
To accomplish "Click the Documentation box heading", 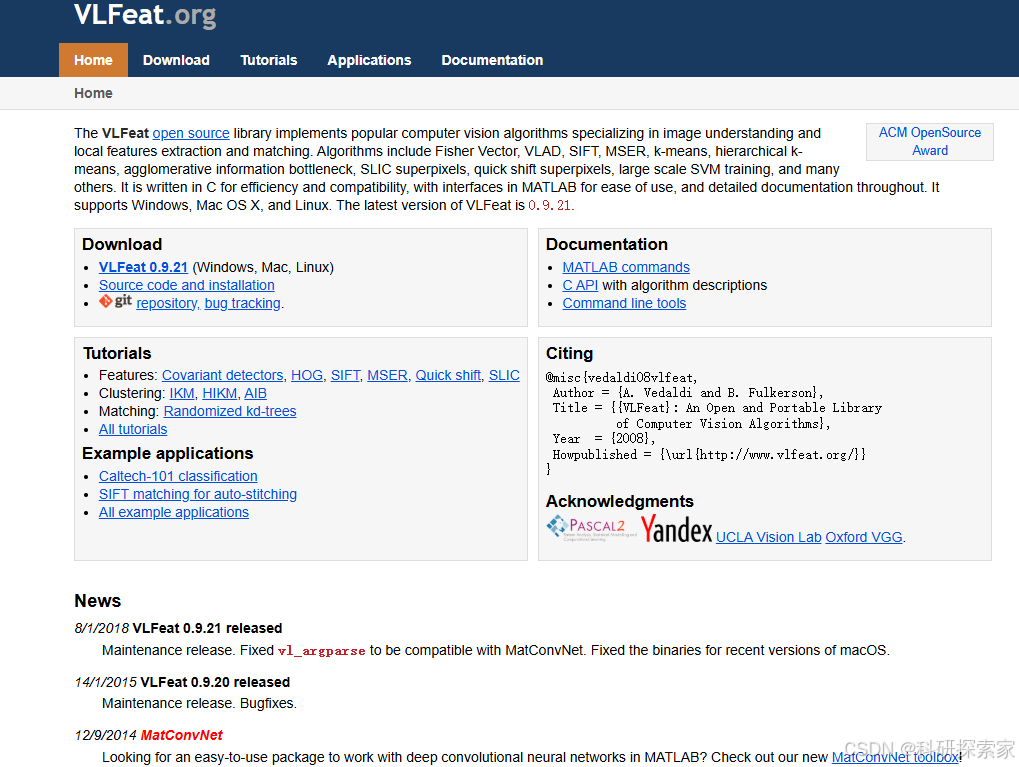I will (x=606, y=244).
